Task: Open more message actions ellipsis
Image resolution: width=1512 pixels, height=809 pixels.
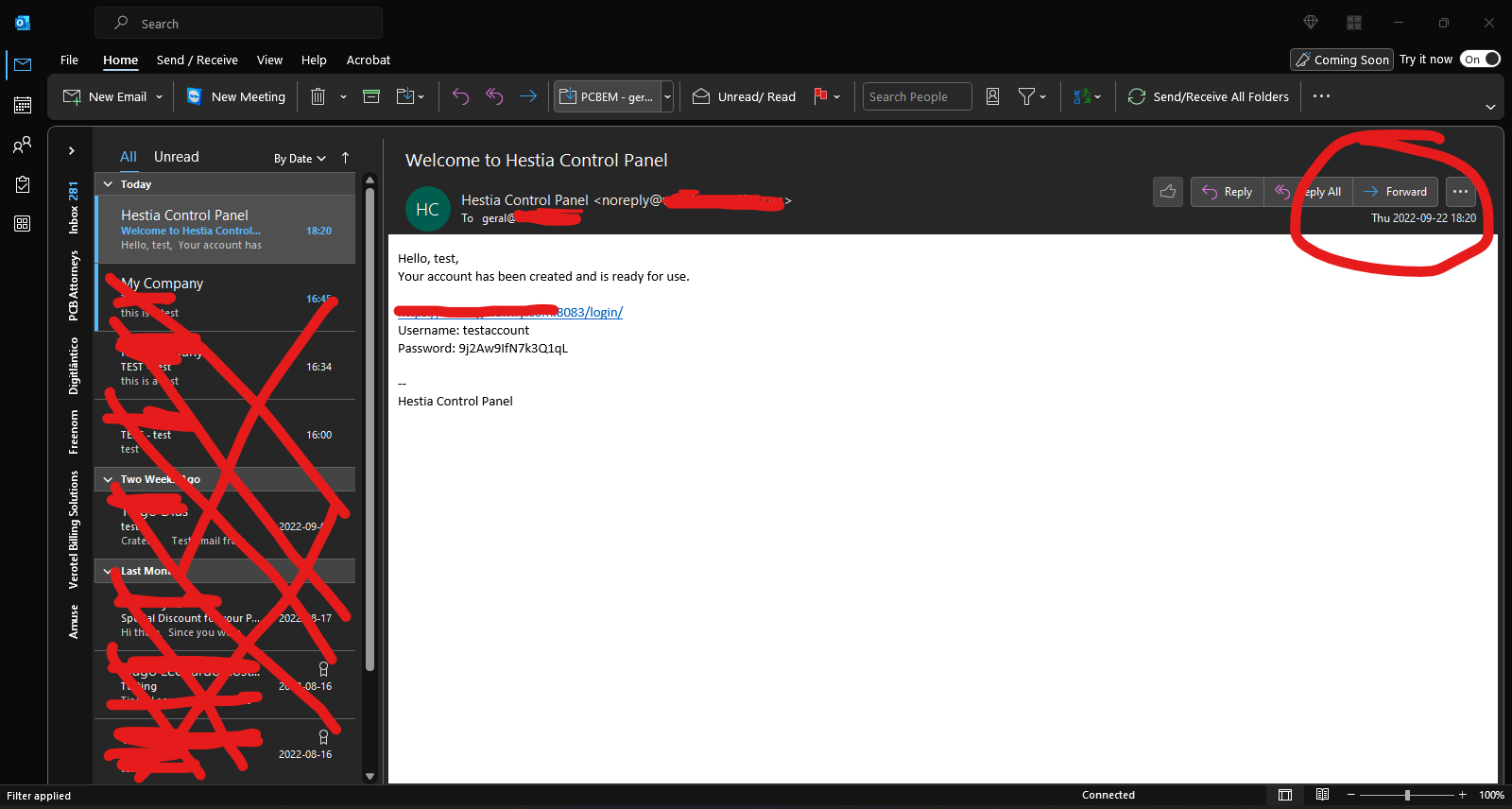Action: point(1461,192)
